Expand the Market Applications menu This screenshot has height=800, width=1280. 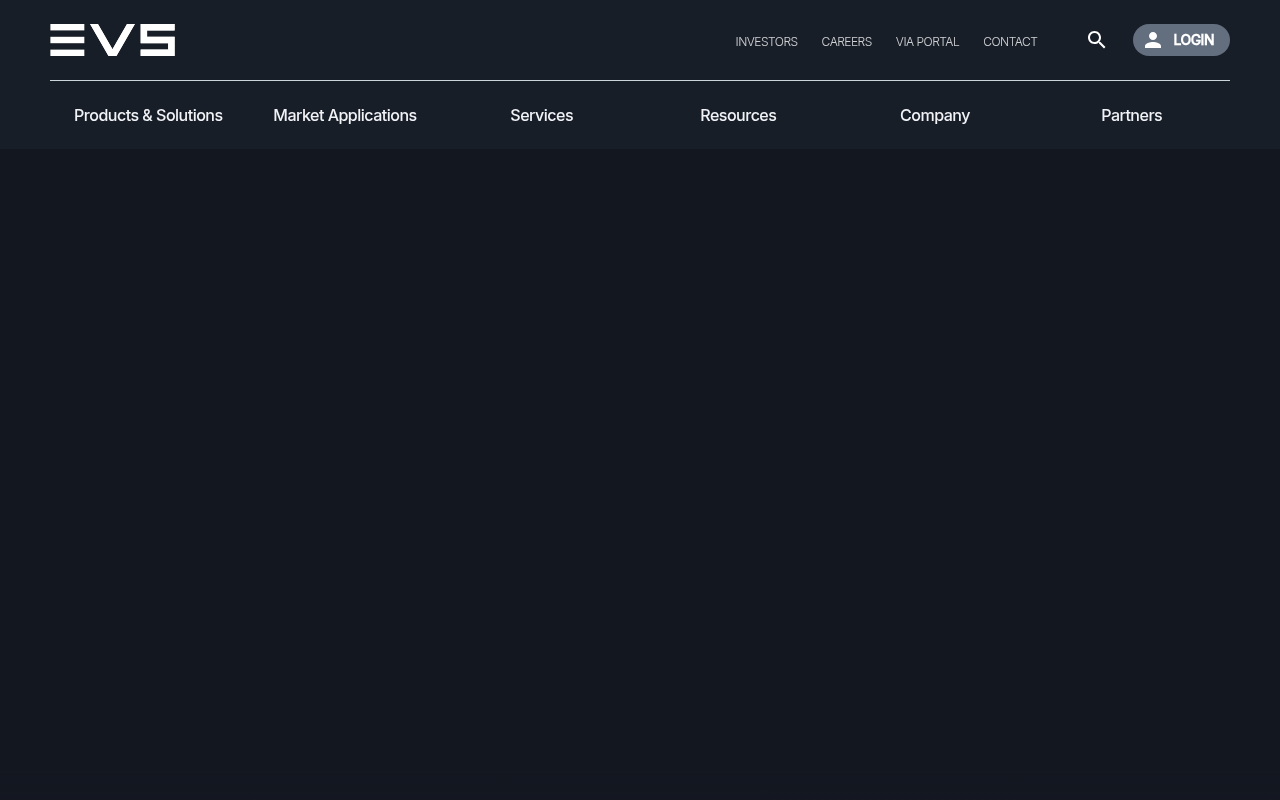[x=345, y=115]
